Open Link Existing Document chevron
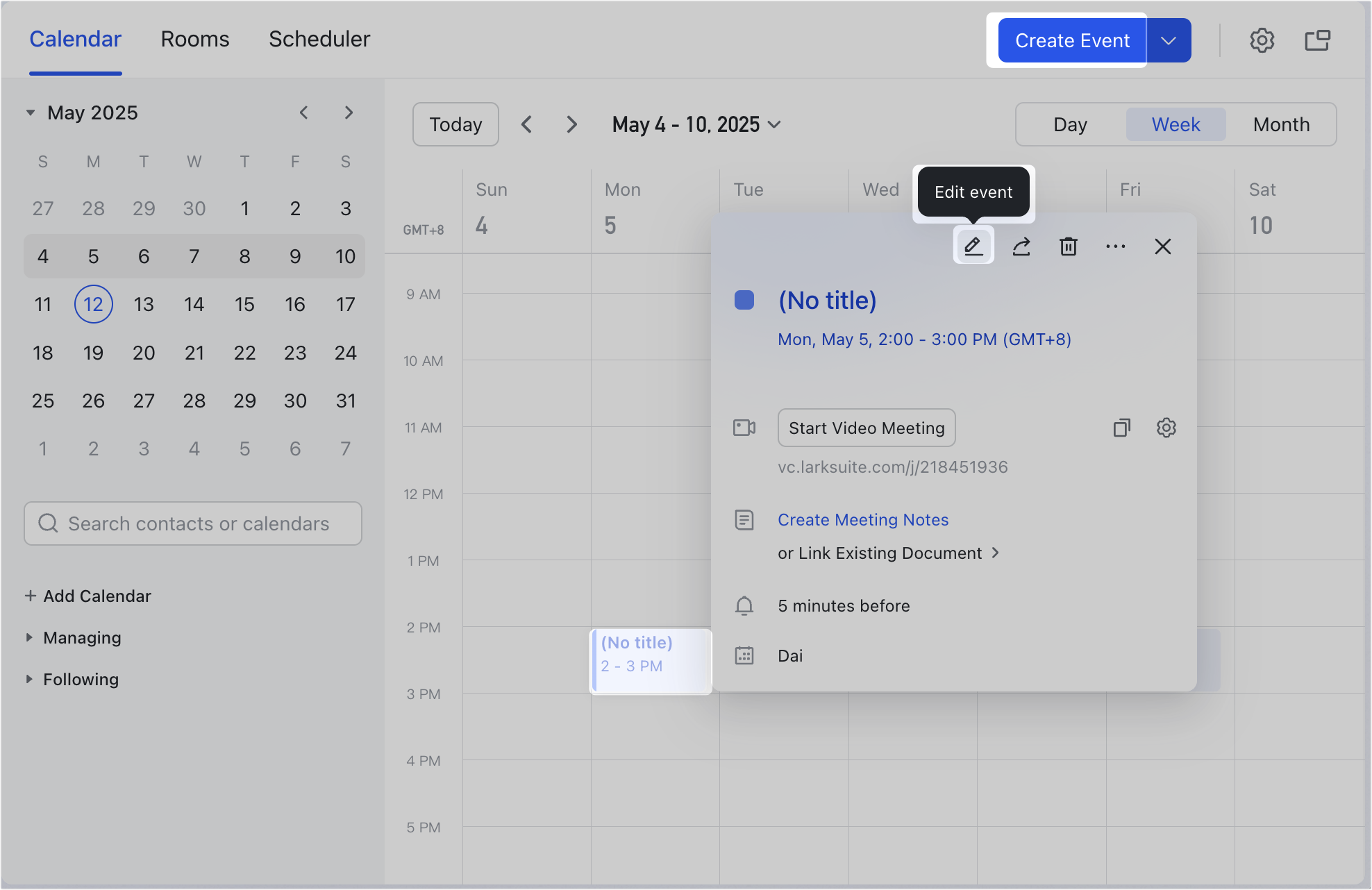 click(x=996, y=553)
